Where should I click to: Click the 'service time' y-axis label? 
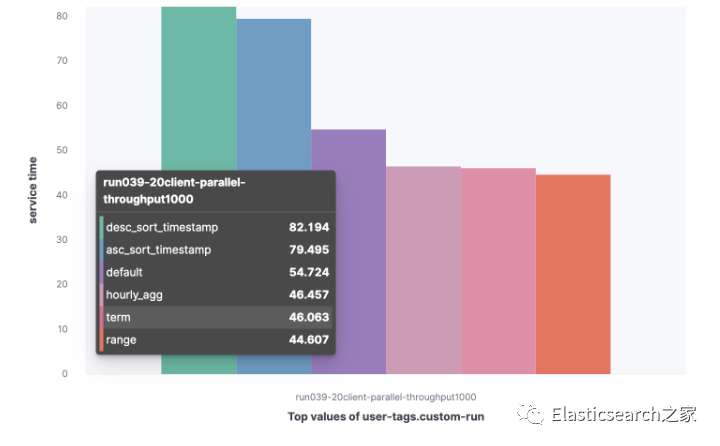pyautogui.click(x=32, y=190)
